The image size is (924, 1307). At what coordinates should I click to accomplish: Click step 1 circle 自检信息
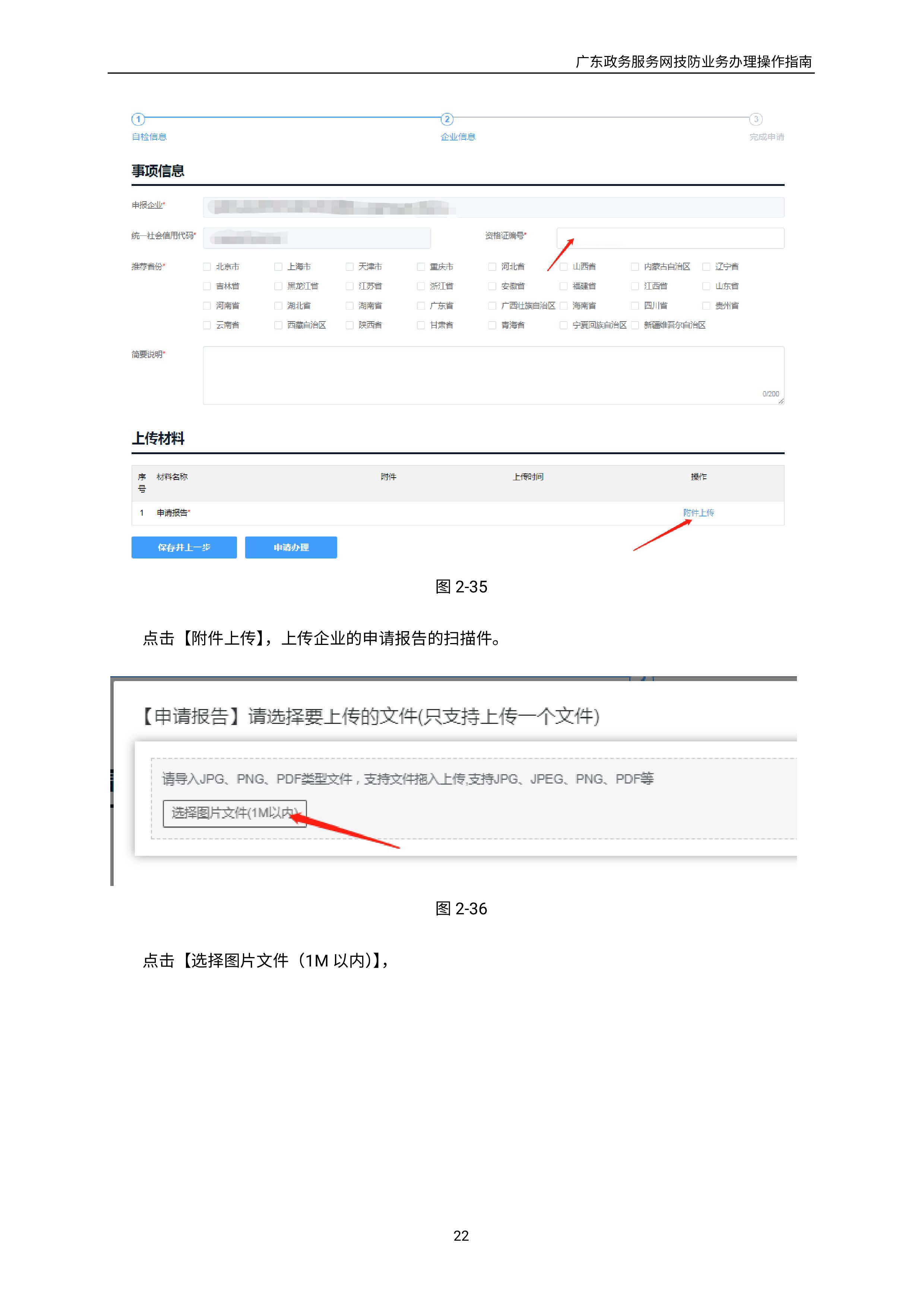pyautogui.click(x=138, y=119)
